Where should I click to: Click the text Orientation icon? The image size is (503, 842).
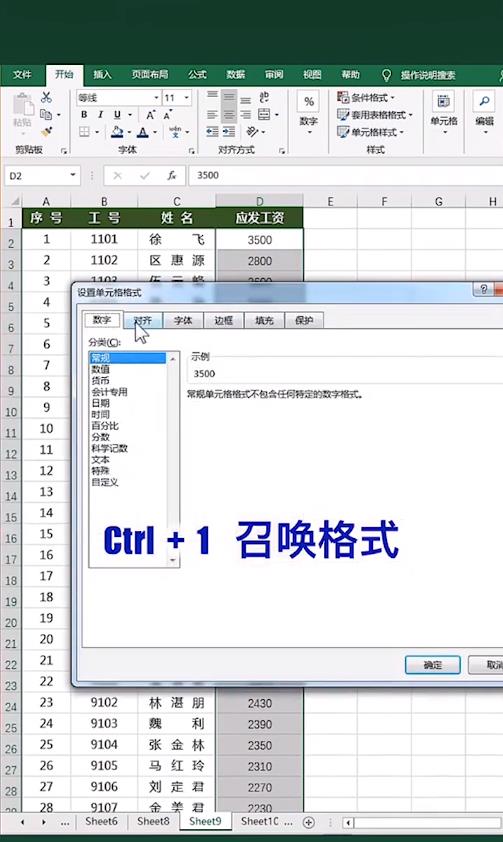(252, 132)
